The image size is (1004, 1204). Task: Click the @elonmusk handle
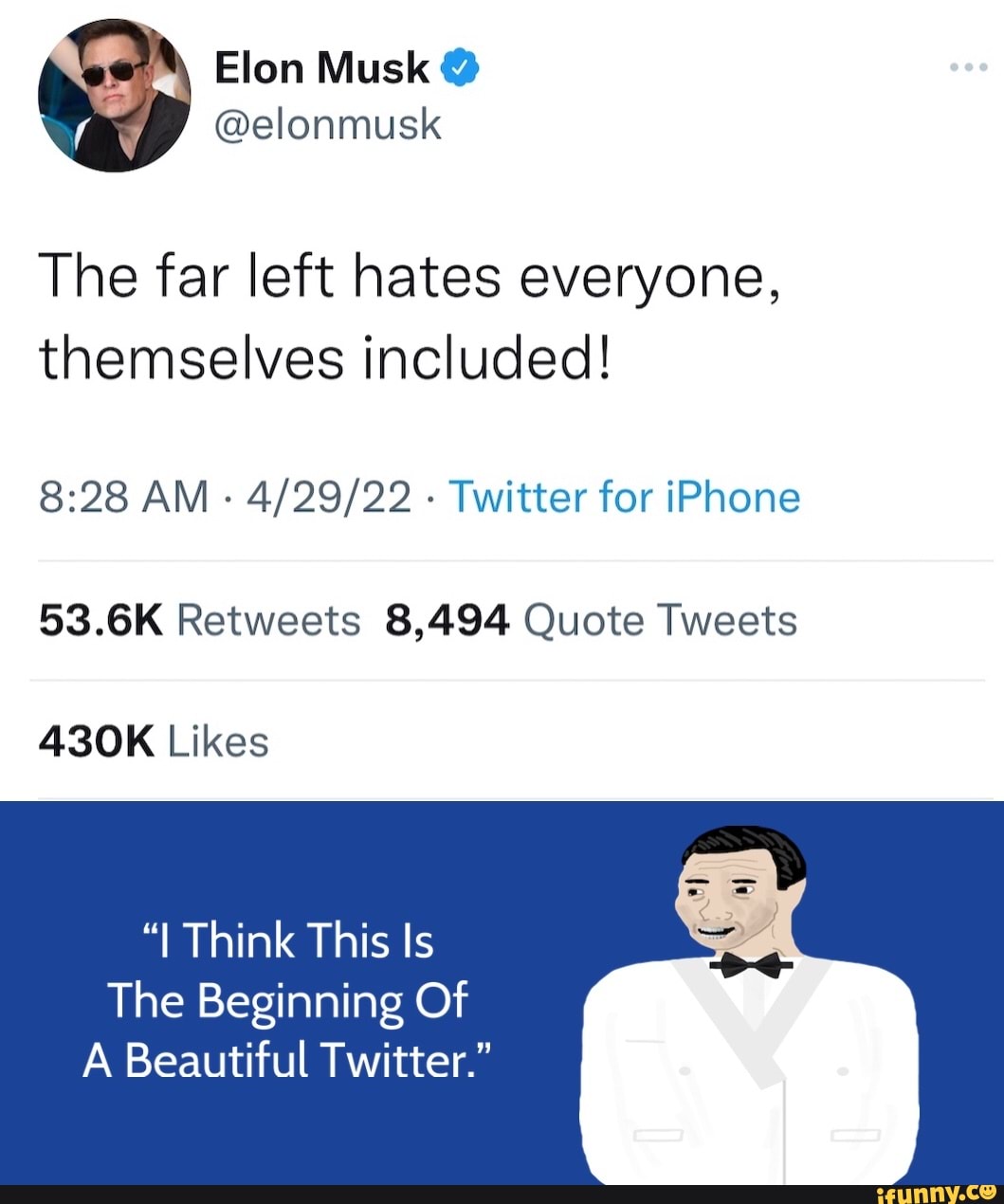point(327,124)
